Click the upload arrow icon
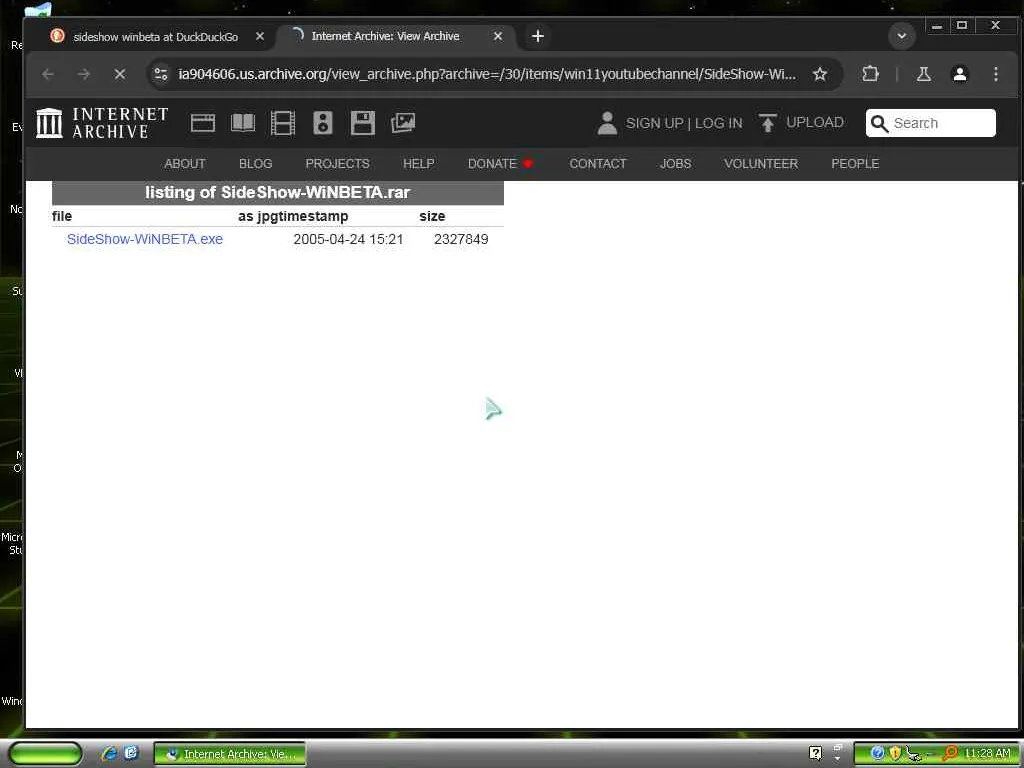The image size is (1024, 768). [x=767, y=123]
